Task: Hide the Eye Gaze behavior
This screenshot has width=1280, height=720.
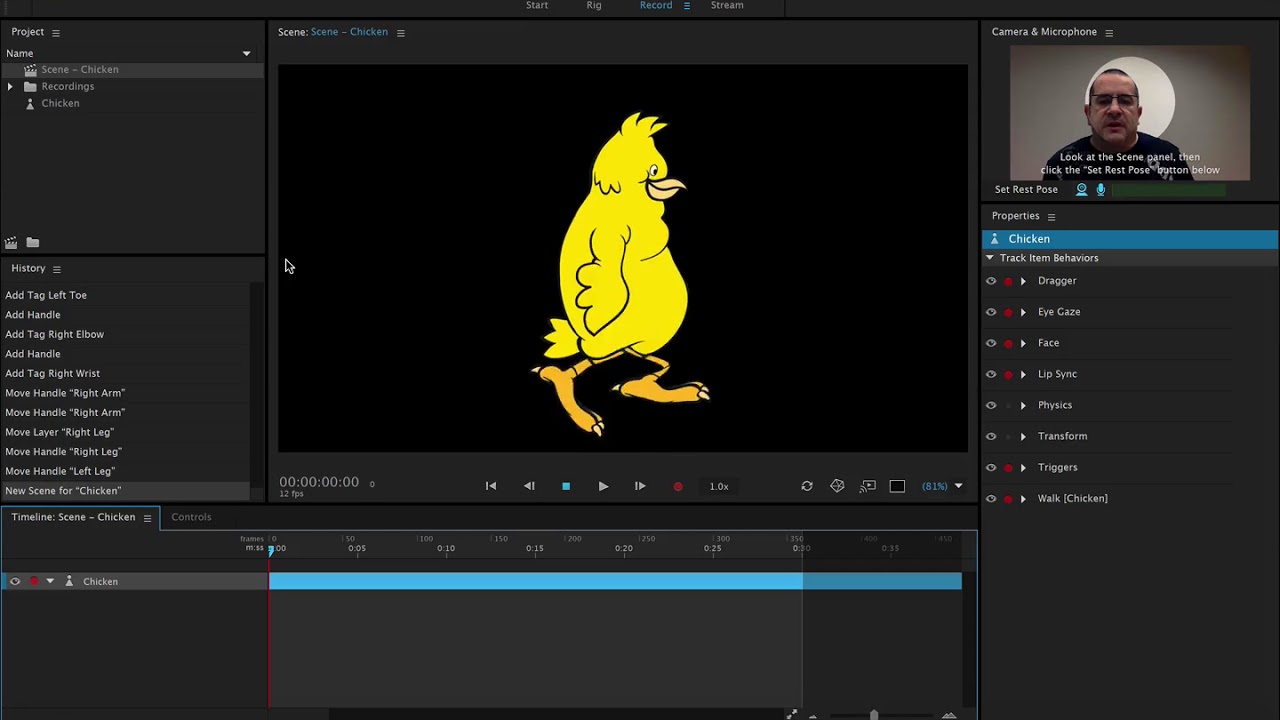Action: (991, 312)
